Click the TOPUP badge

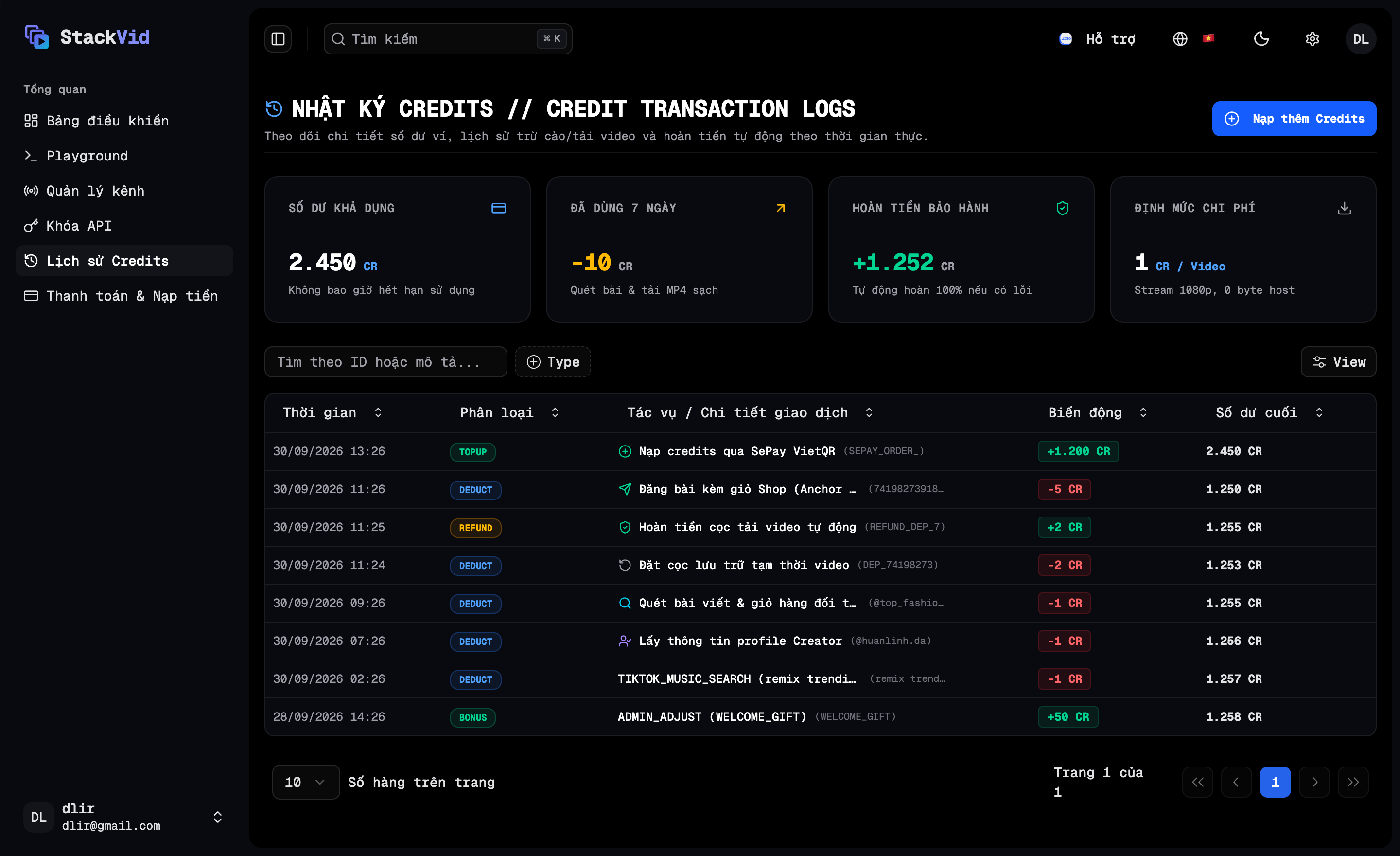tap(472, 452)
